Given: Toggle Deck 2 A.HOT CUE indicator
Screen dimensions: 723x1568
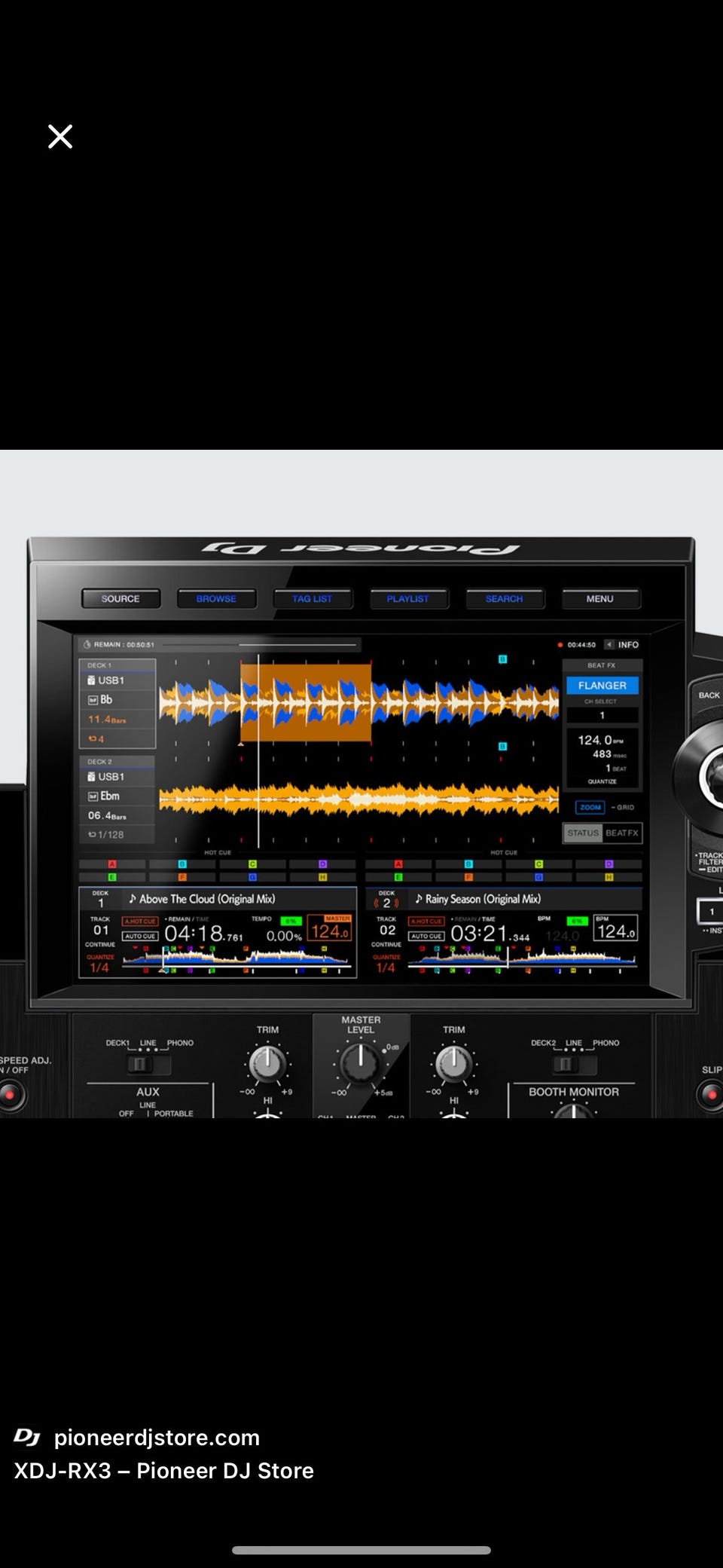Looking at the screenshot, I should (426, 922).
